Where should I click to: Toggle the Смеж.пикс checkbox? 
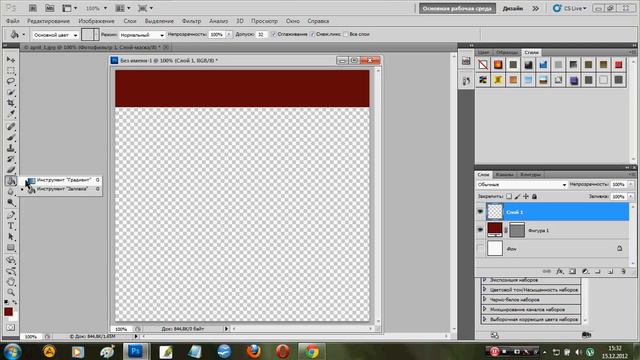pos(312,34)
